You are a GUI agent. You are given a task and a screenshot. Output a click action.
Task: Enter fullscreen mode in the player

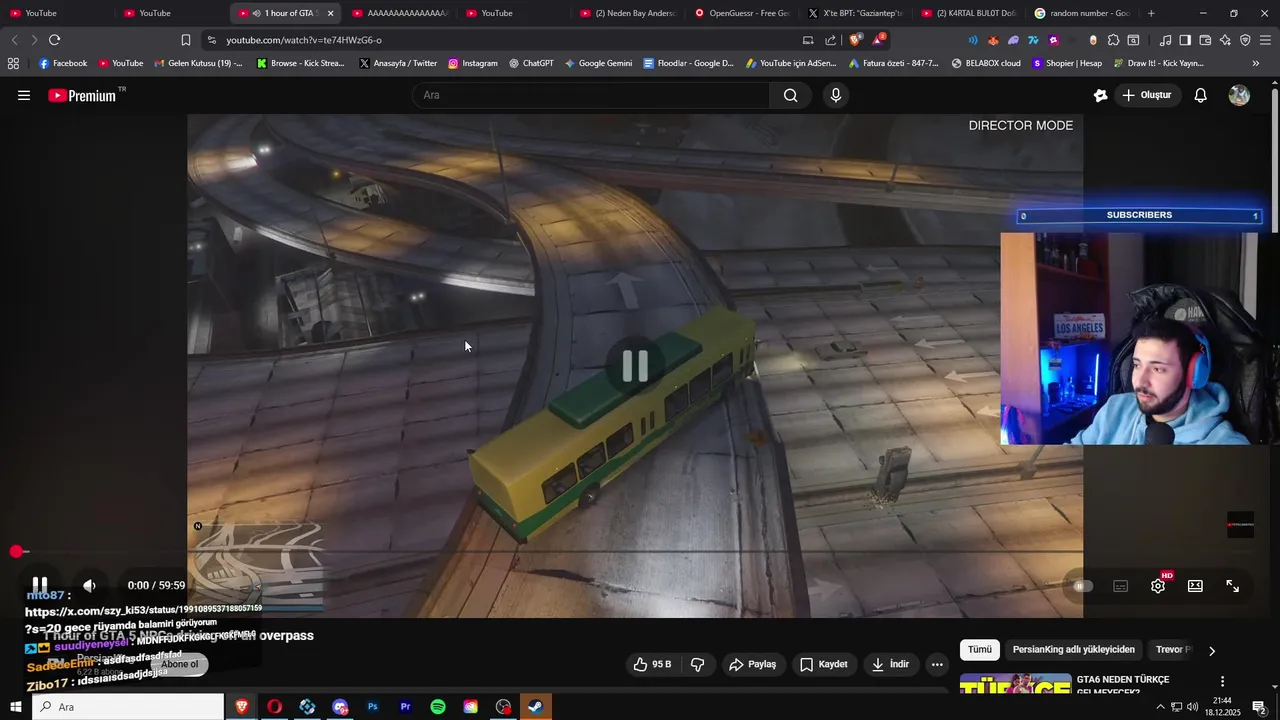pyautogui.click(x=1233, y=586)
